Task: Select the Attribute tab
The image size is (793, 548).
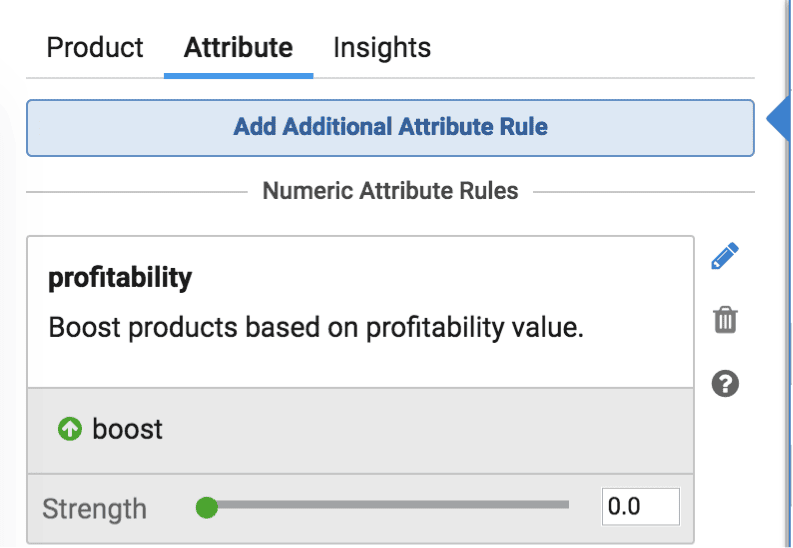Action: point(238,48)
